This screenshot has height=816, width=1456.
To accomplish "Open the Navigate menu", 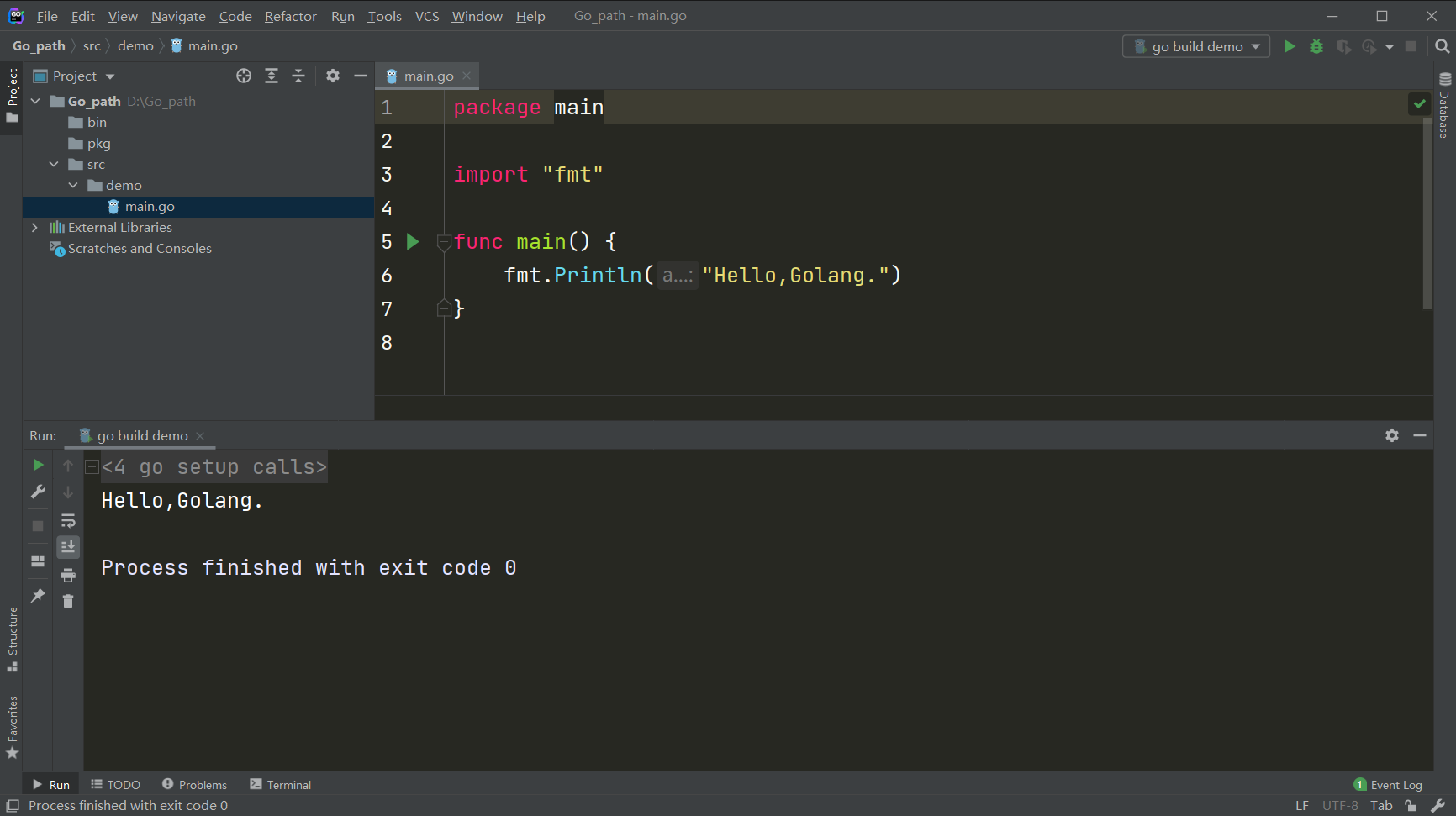I will click(178, 16).
